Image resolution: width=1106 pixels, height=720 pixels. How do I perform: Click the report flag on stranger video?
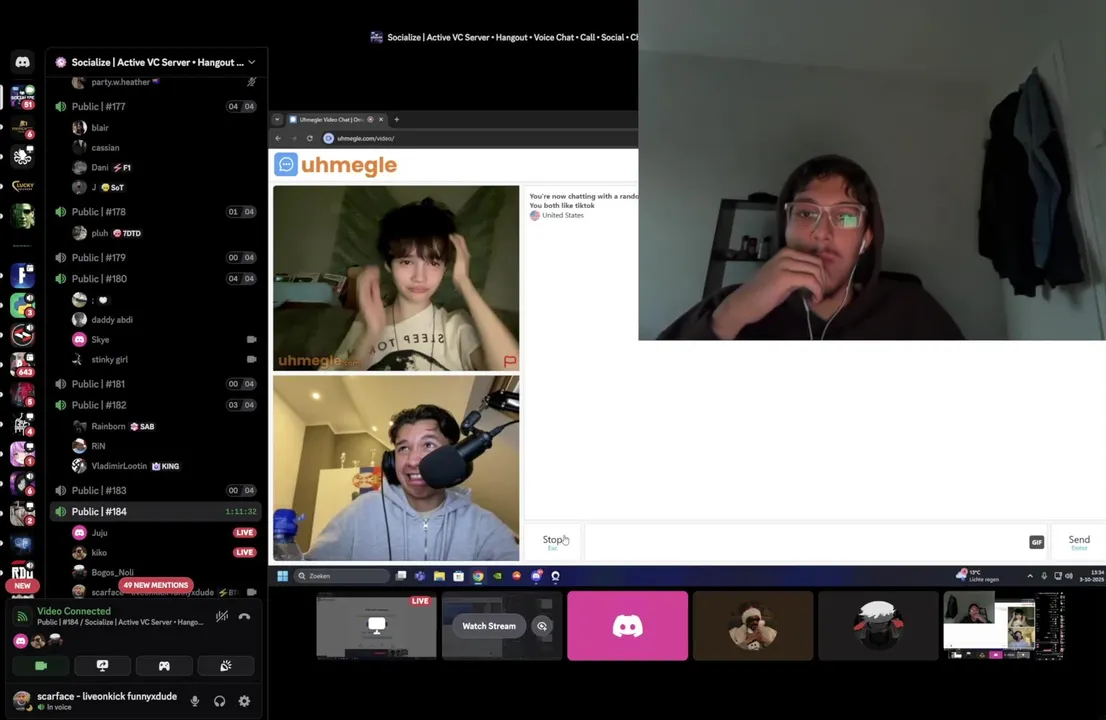[x=510, y=361]
